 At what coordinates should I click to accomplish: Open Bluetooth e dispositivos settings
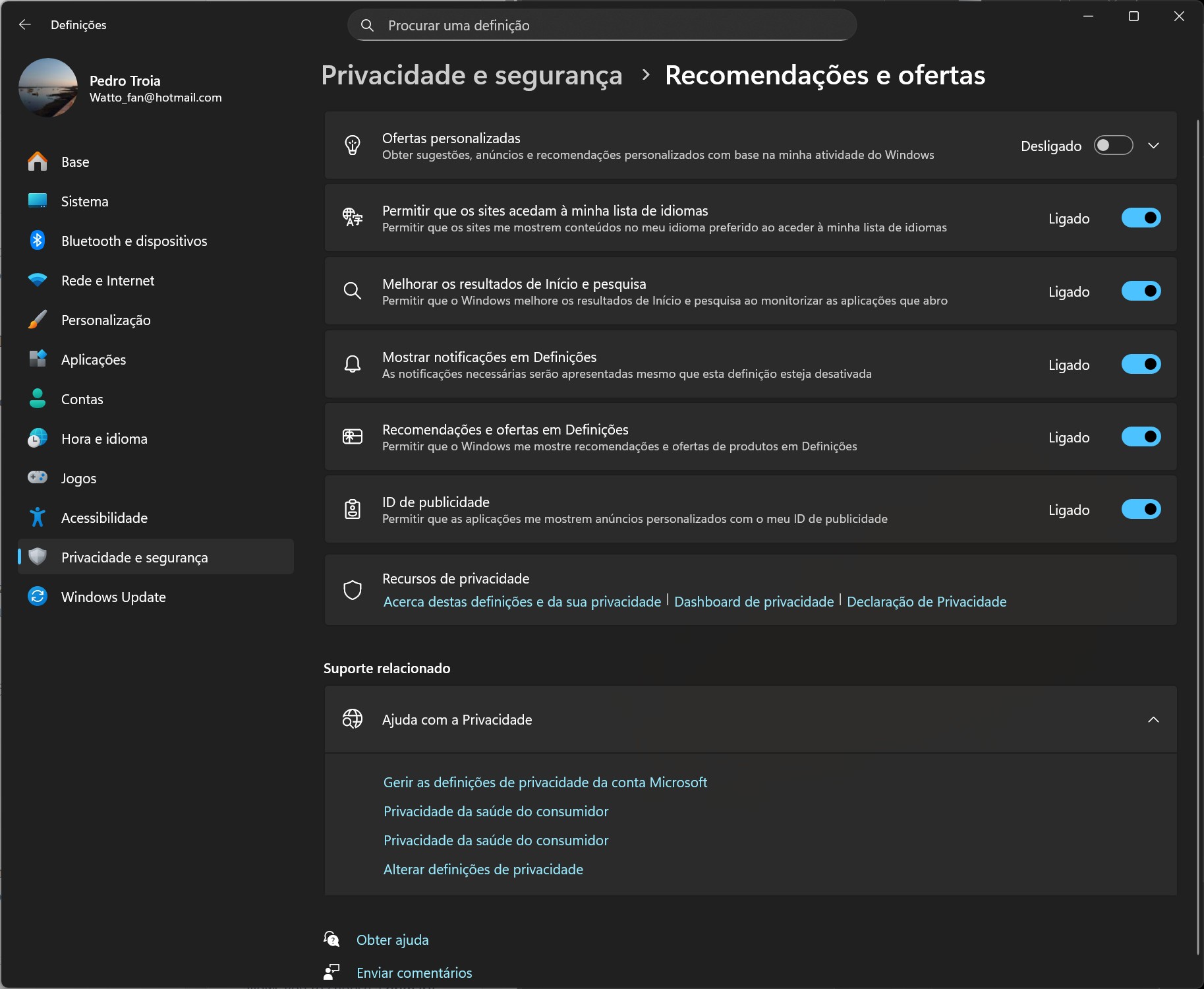click(133, 241)
